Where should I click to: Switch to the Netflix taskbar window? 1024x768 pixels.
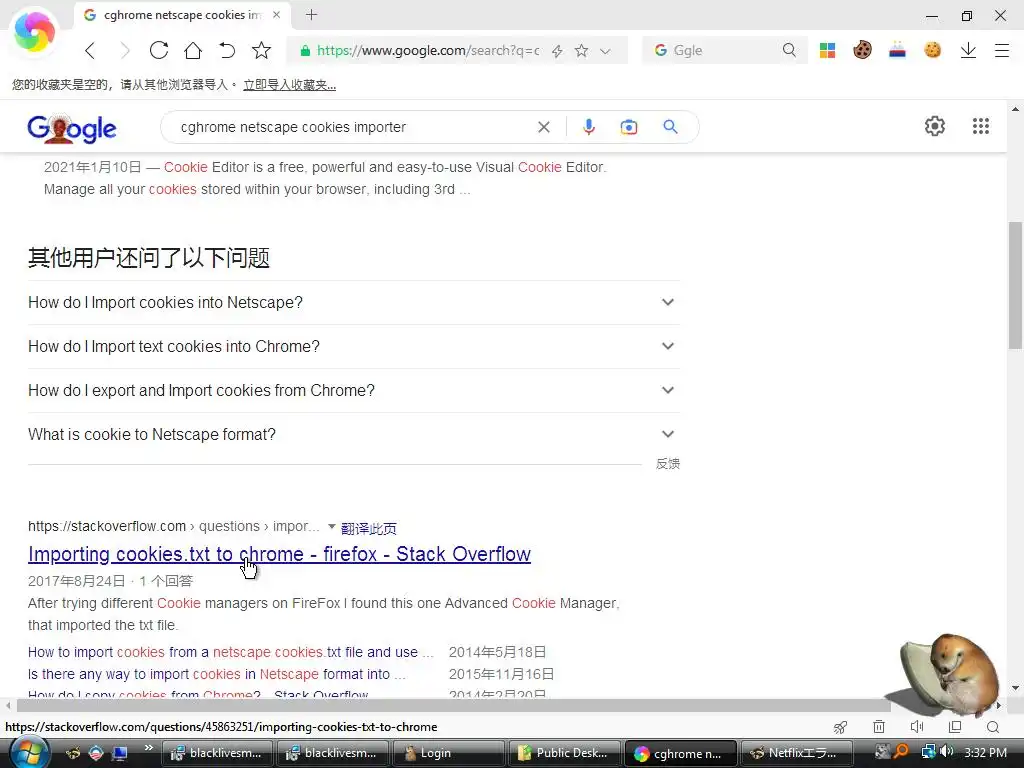(795, 753)
